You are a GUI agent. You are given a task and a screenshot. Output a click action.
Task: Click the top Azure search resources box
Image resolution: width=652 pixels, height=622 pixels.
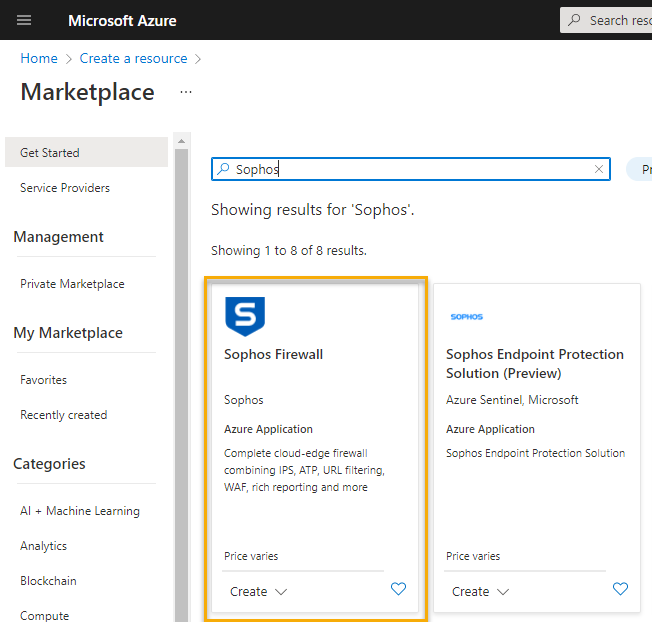point(606,20)
